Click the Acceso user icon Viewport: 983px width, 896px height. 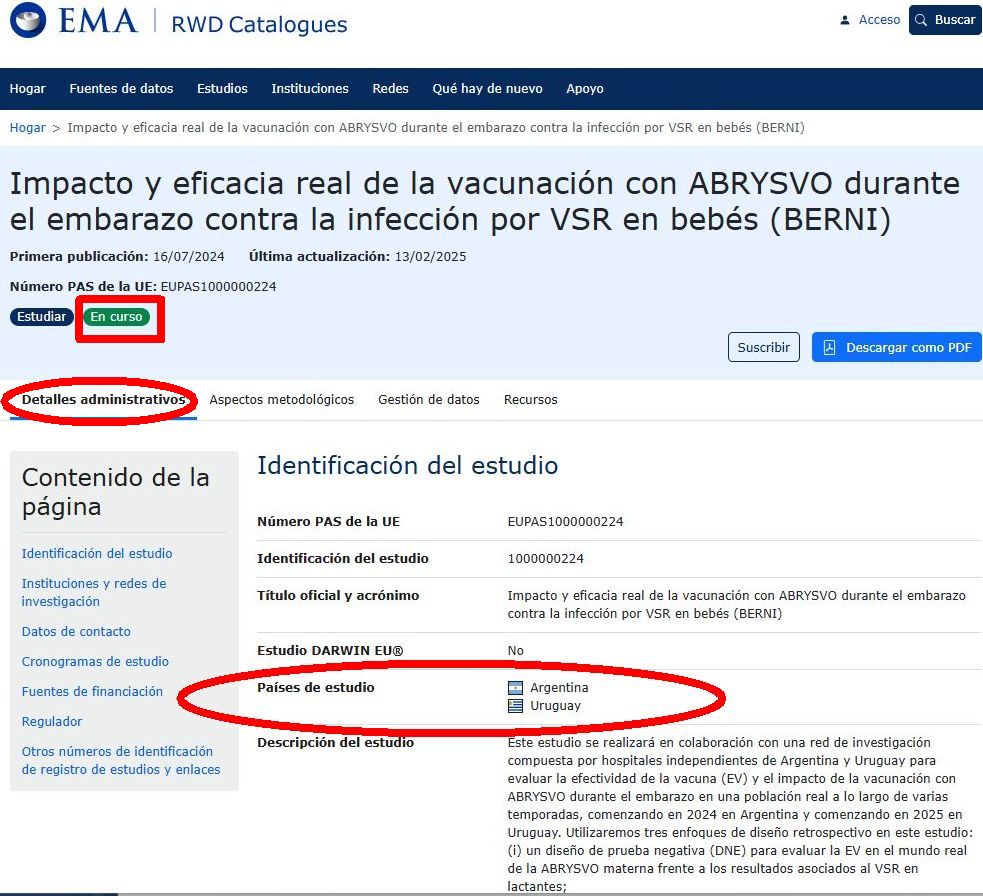845,20
